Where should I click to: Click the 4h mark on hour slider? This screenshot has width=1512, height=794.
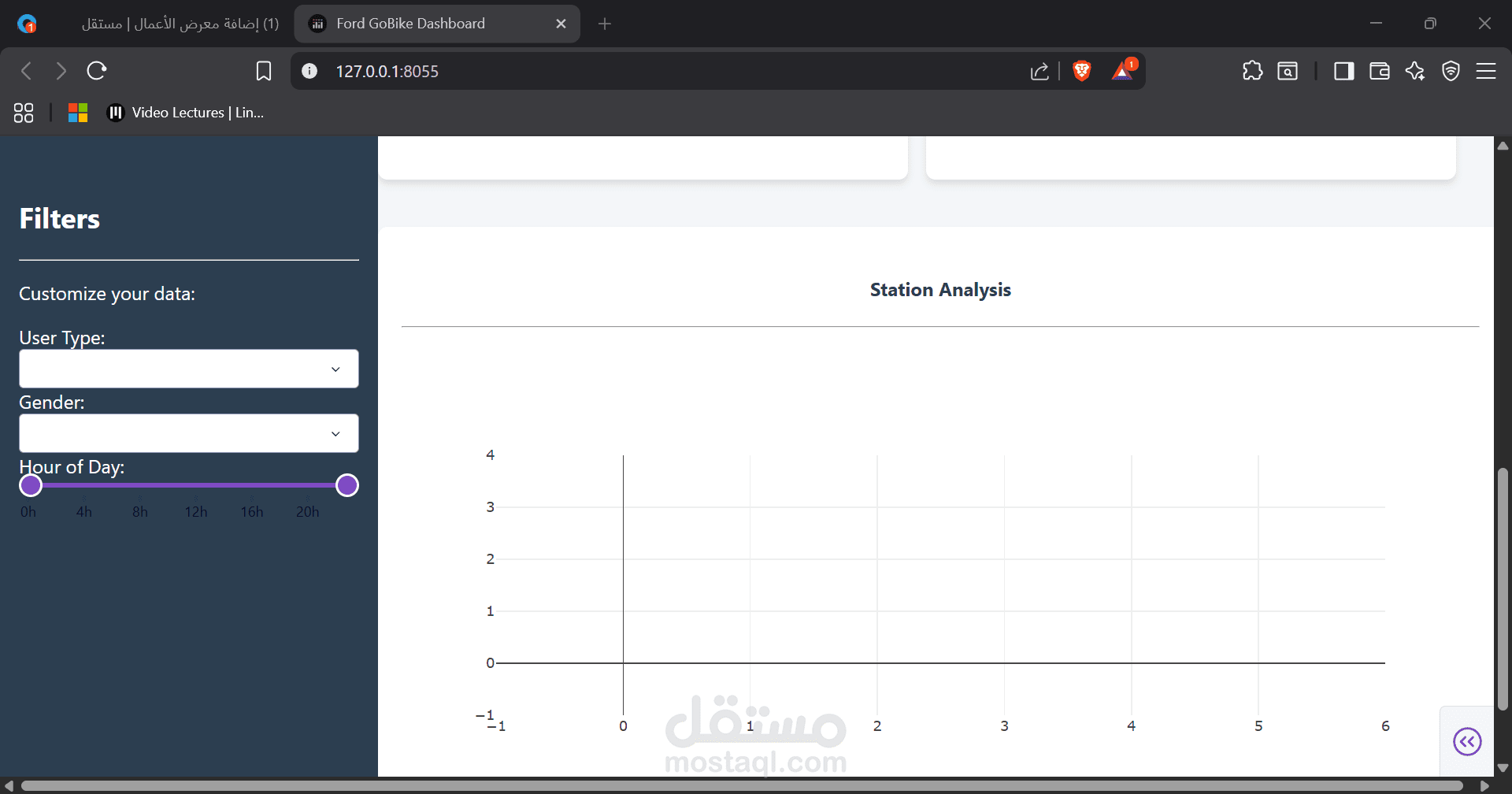coord(84,512)
